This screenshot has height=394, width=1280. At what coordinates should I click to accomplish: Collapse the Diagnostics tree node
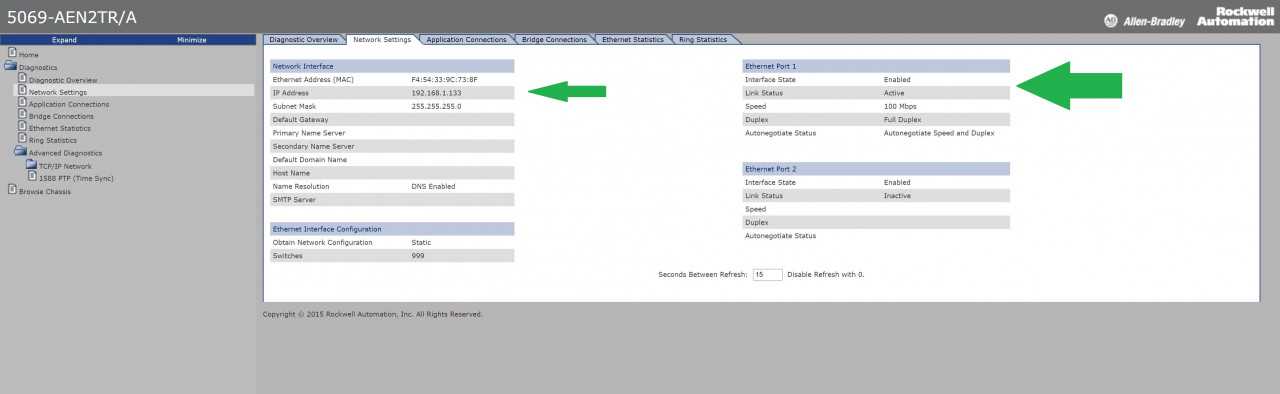tap(38, 67)
